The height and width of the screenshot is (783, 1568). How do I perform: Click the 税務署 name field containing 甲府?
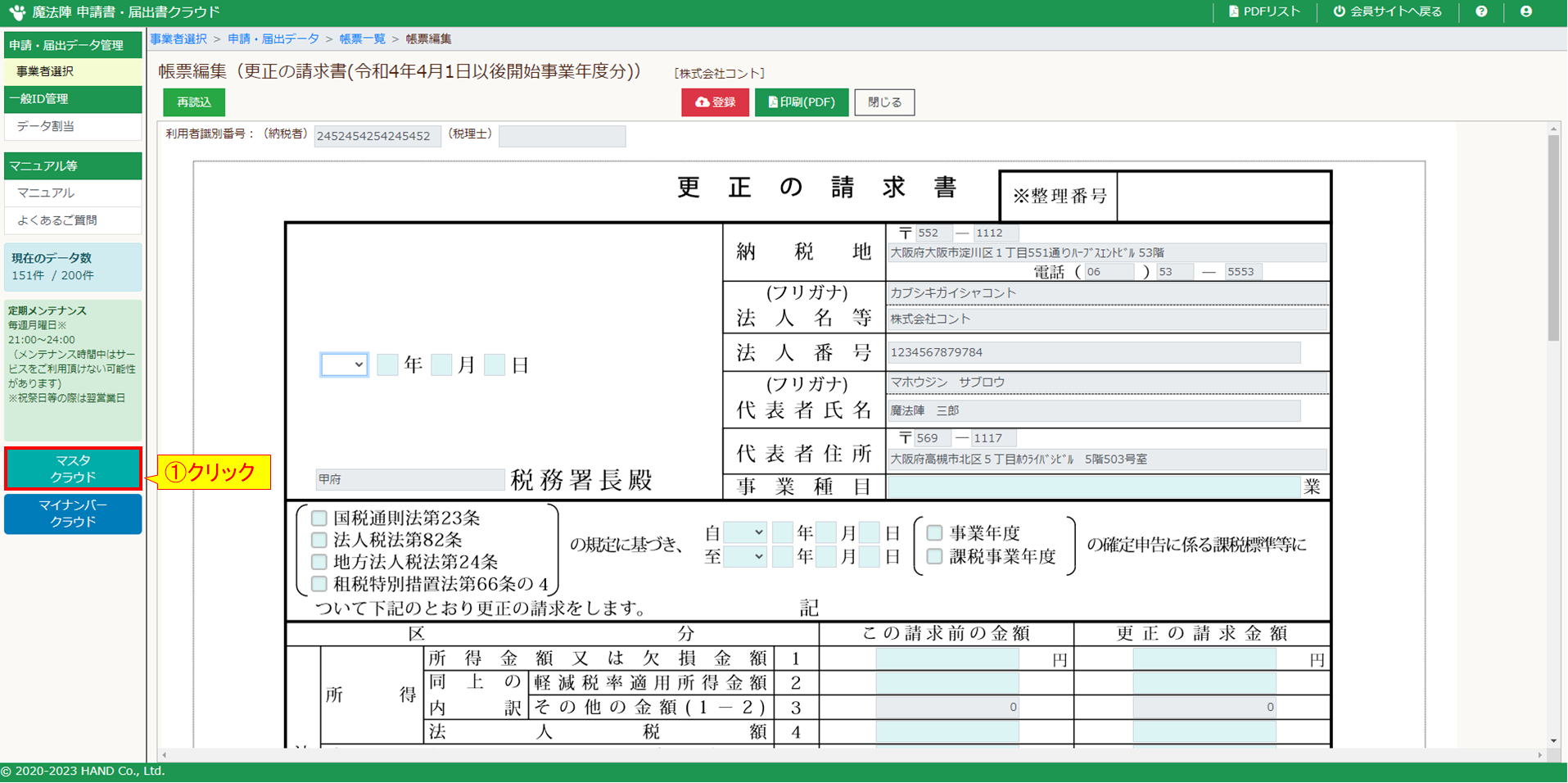410,480
